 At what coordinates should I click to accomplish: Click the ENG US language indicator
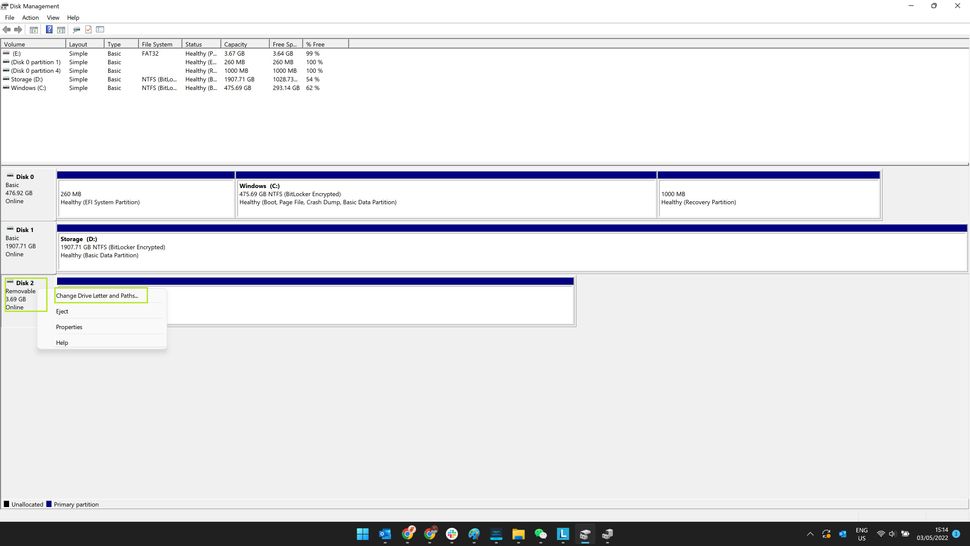click(x=861, y=534)
